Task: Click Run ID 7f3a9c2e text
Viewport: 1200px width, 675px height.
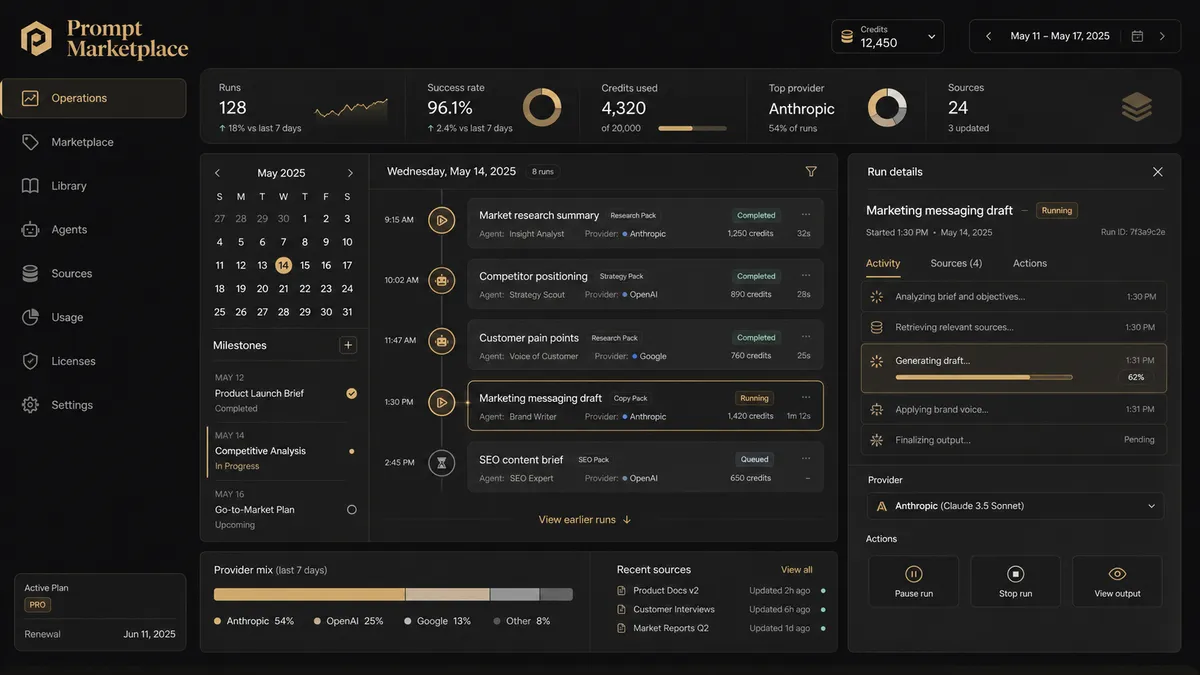Action: click(x=1133, y=232)
